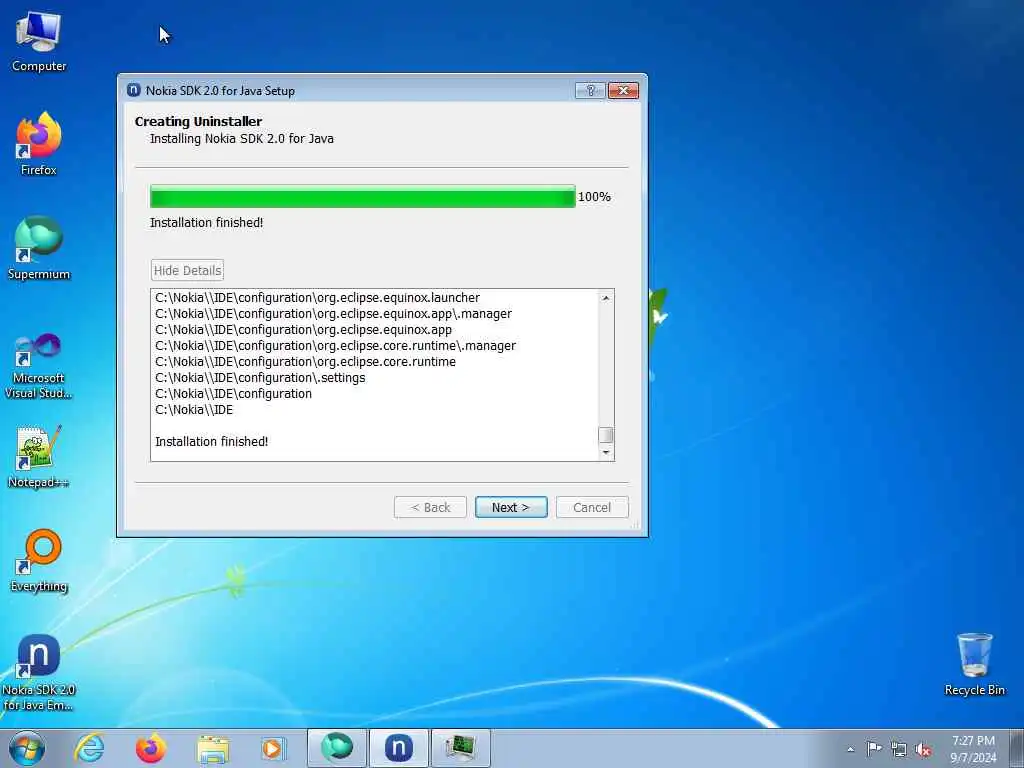Switch to Supermium in the taskbar
This screenshot has width=1024, height=768.
(337, 748)
